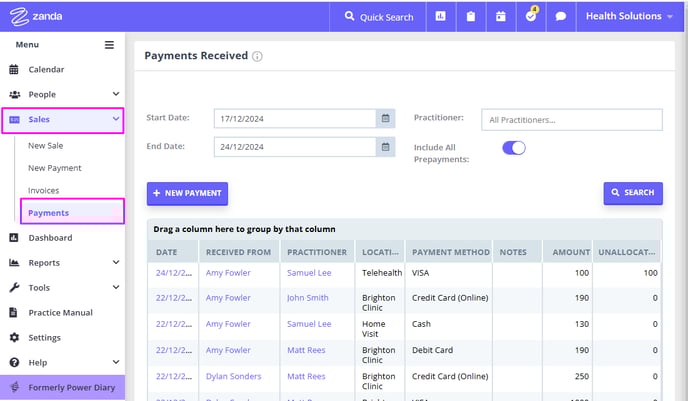Click the Telehealth location cell
The width and height of the screenshot is (688, 401).
[x=382, y=273]
